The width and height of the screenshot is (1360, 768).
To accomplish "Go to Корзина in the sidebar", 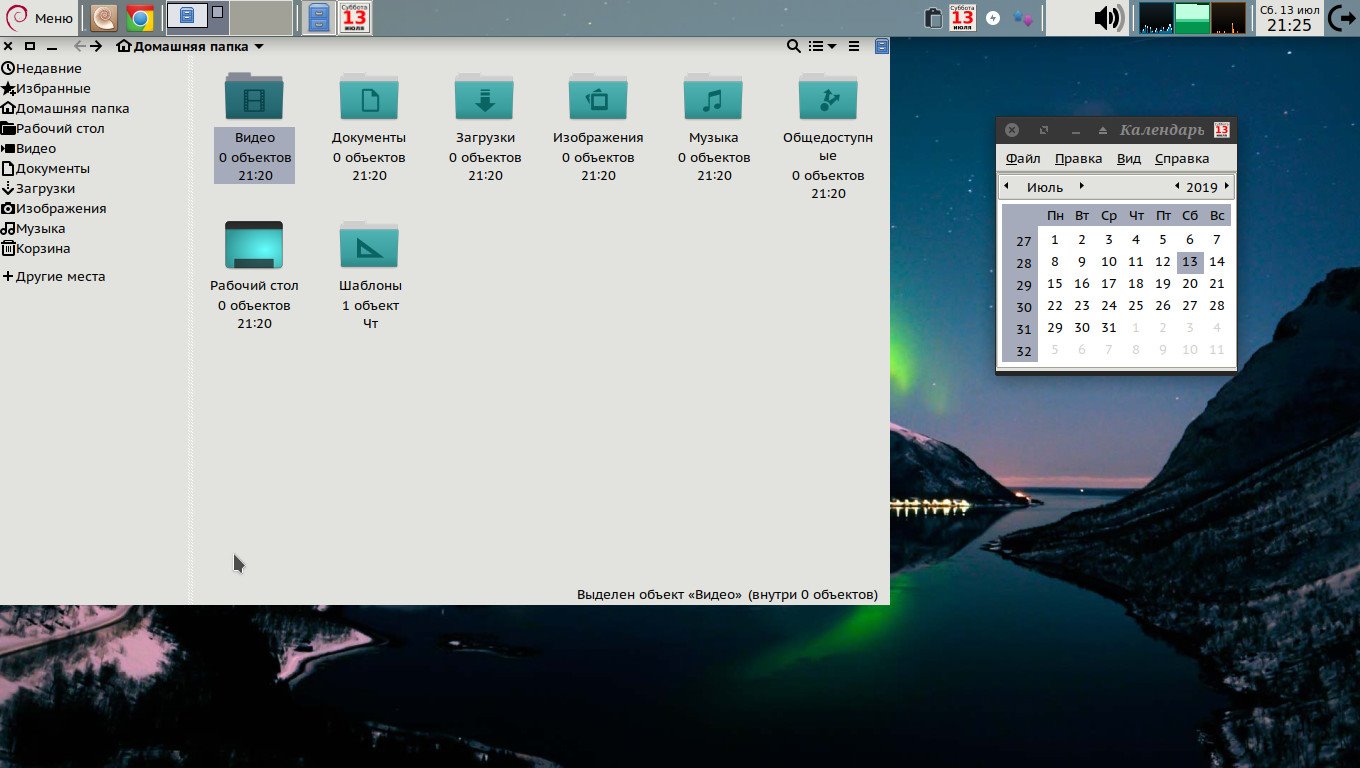I will (42, 248).
